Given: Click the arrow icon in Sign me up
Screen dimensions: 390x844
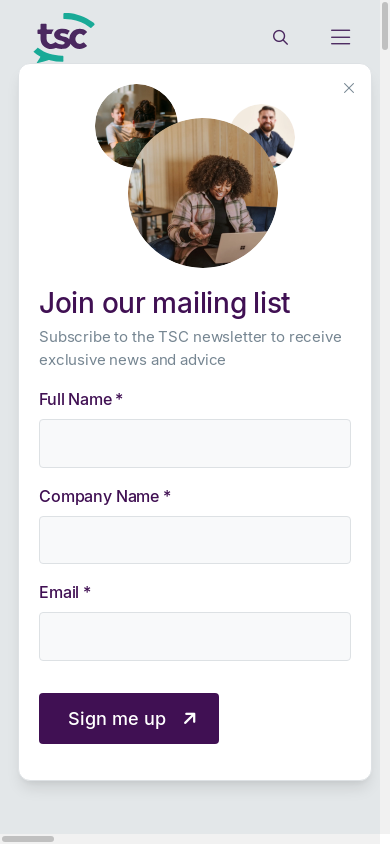Looking at the screenshot, I should 189,719.
